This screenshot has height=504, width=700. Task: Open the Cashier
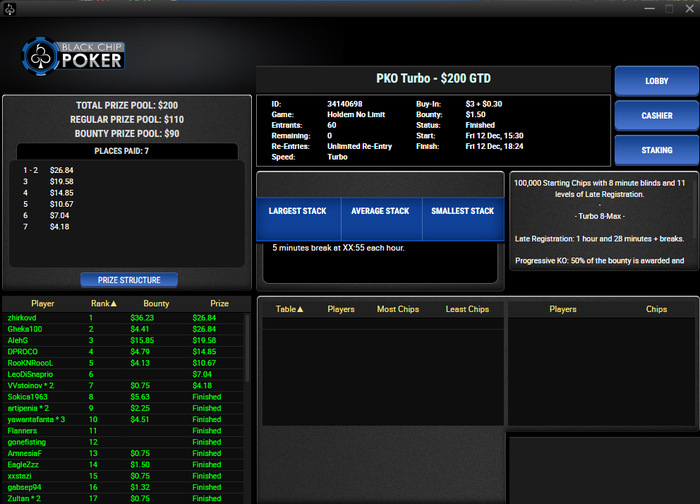click(x=656, y=116)
